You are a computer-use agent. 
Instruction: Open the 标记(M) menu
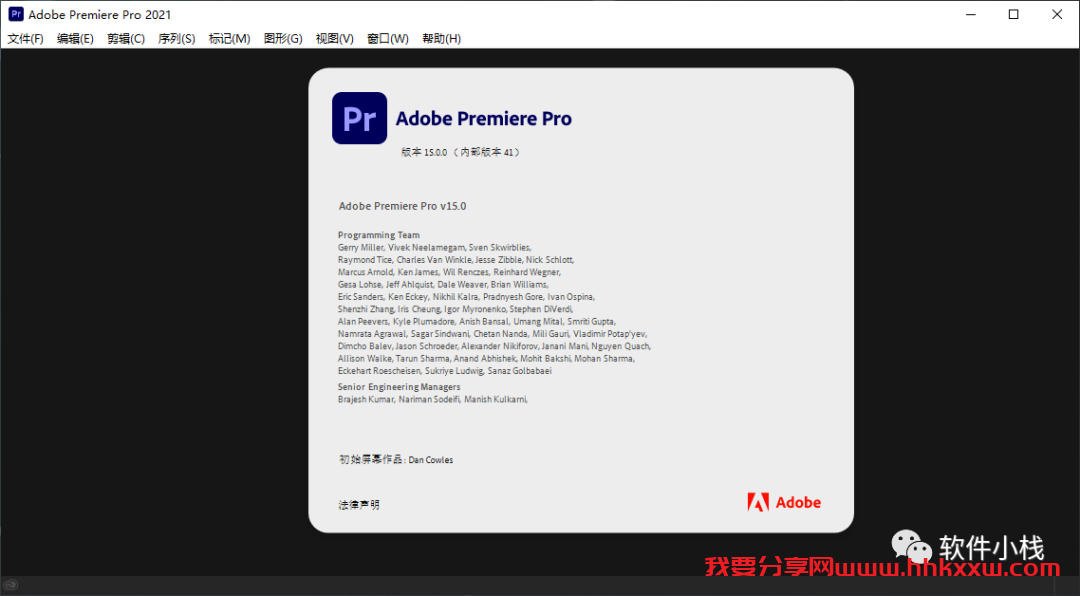click(x=229, y=39)
